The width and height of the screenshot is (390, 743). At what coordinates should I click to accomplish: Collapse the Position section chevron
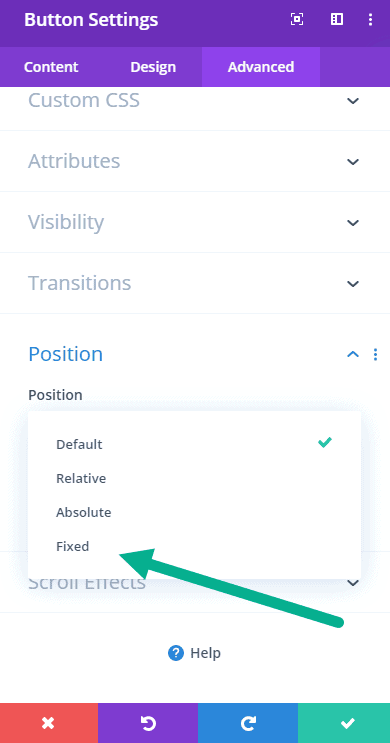coord(353,354)
